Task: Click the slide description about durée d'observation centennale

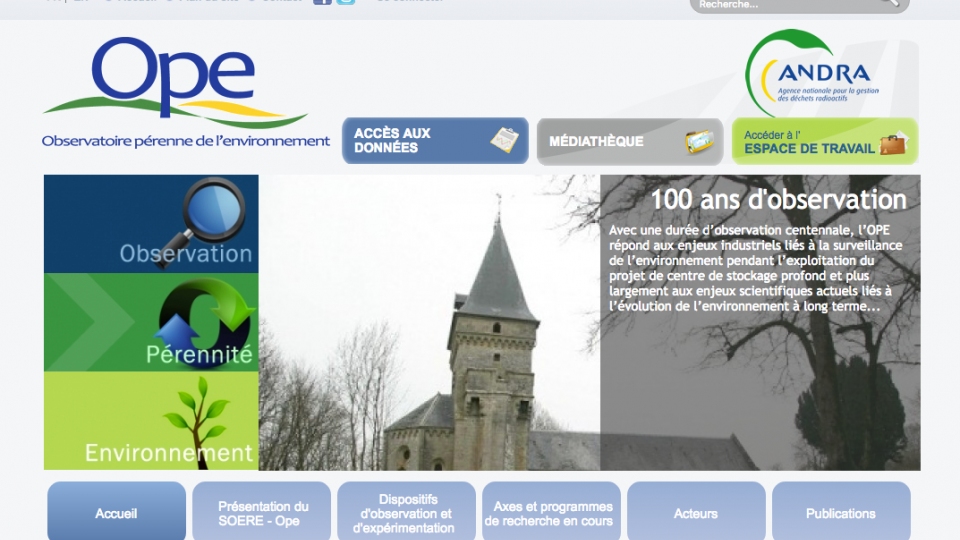Action: (x=756, y=268)
